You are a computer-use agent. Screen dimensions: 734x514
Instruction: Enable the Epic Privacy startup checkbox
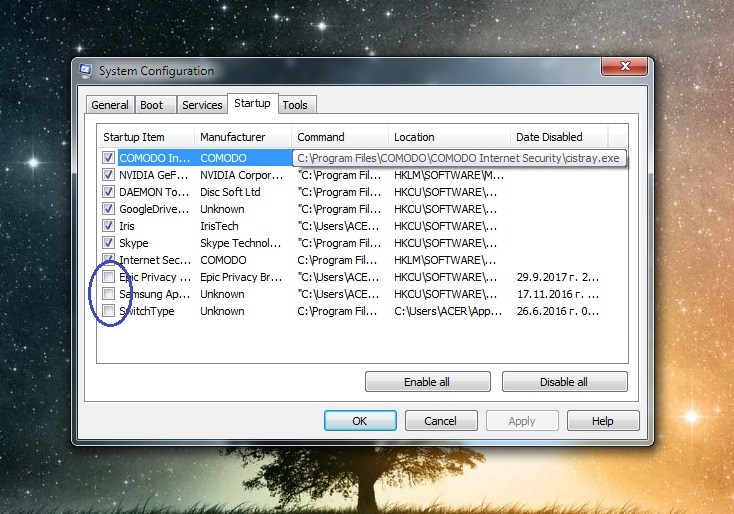point(109,277)
